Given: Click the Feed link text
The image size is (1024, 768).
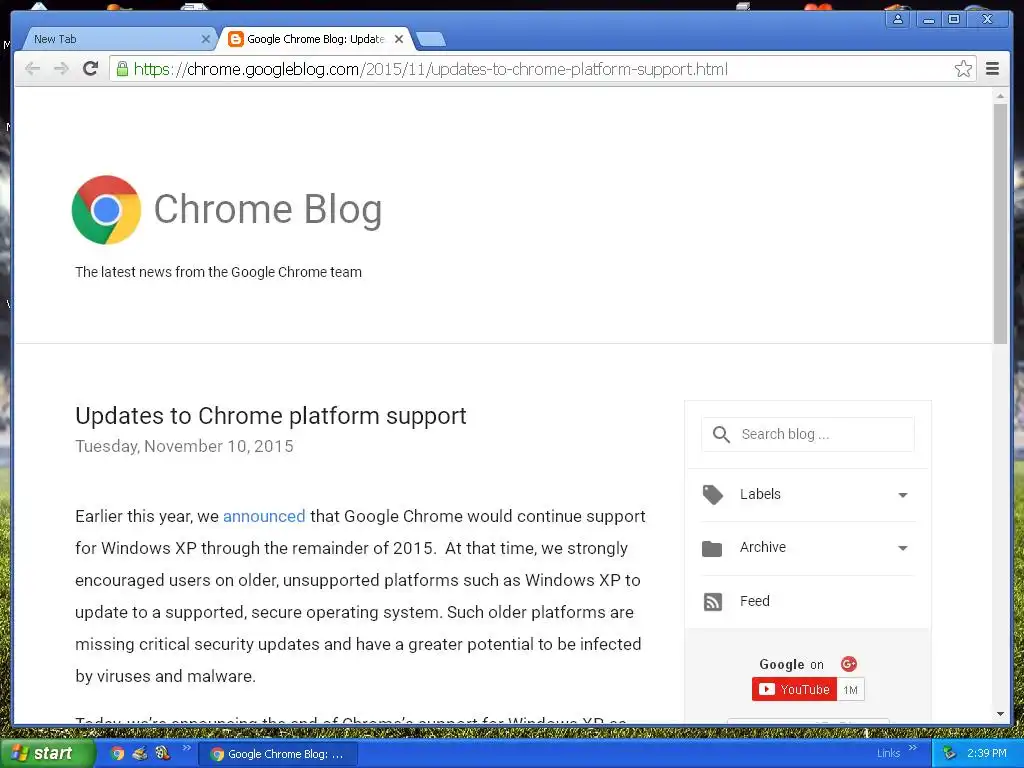Looking at the screenshot, I should (x=755, y=601).
